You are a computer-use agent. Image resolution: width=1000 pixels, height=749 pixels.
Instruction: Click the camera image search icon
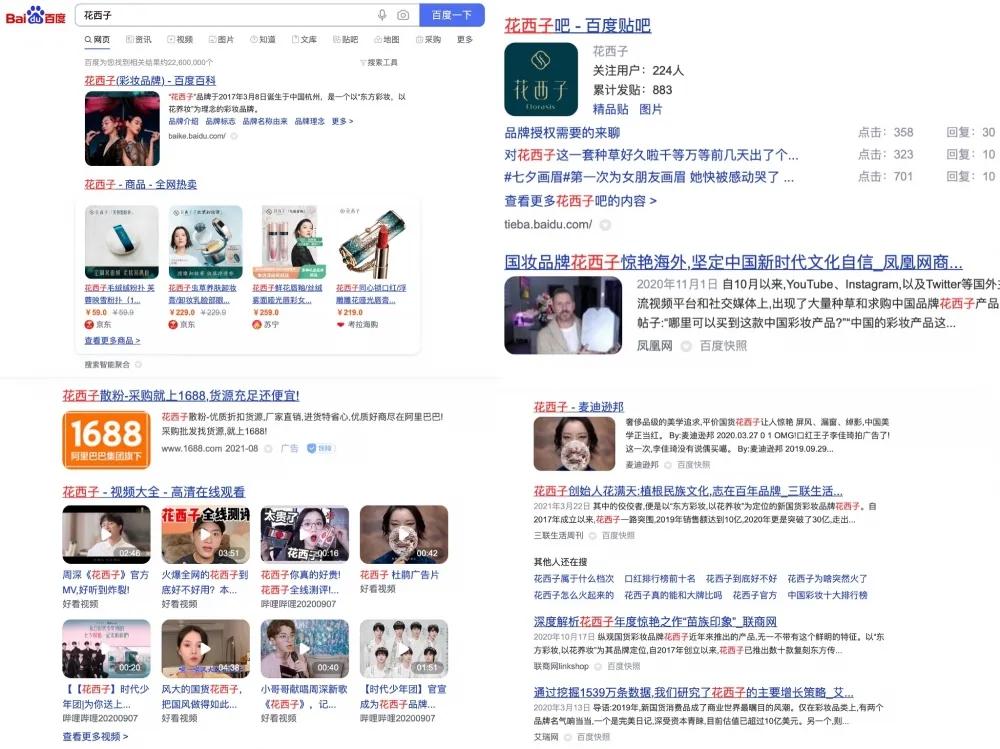(403, 15)
